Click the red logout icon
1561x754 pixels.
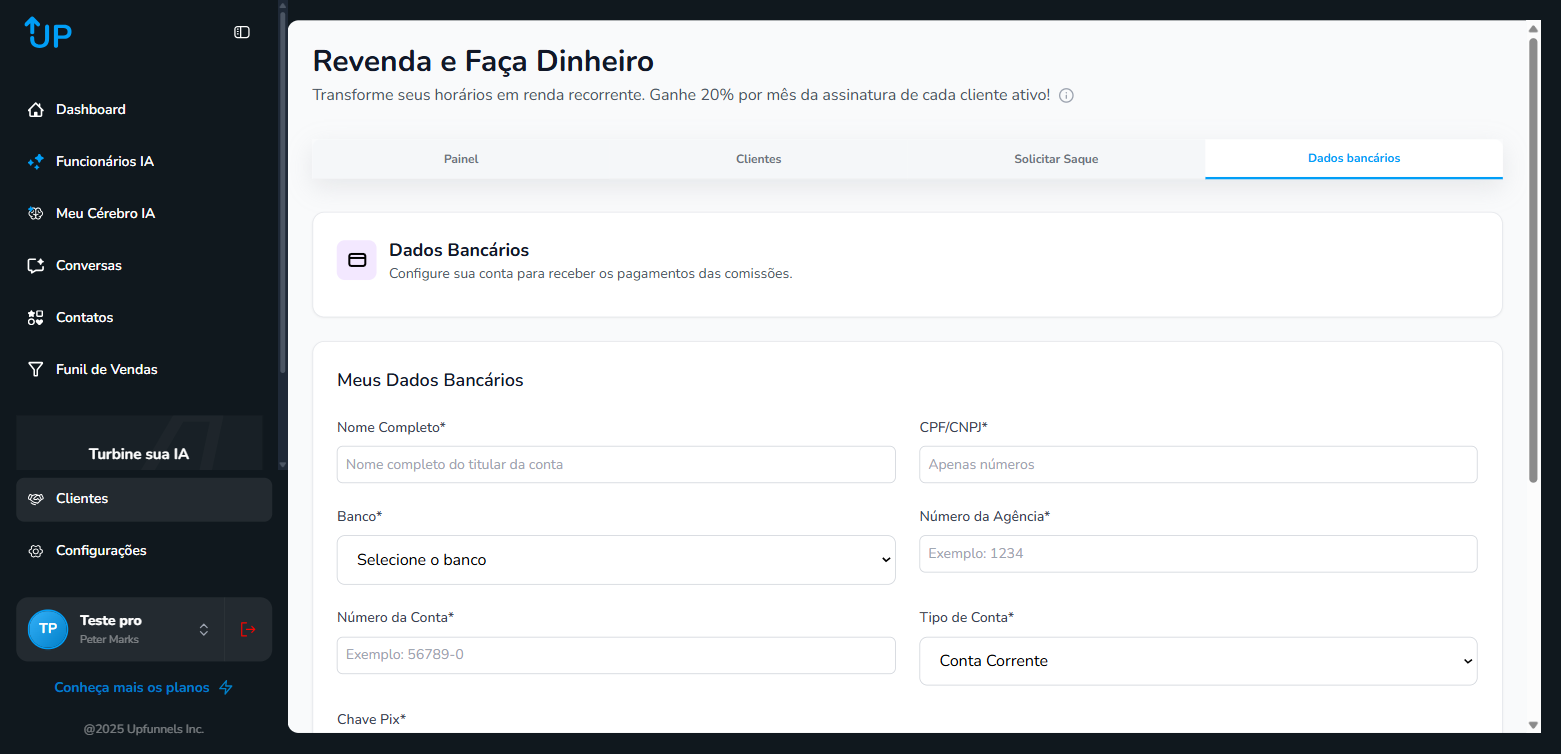(248, 629)
